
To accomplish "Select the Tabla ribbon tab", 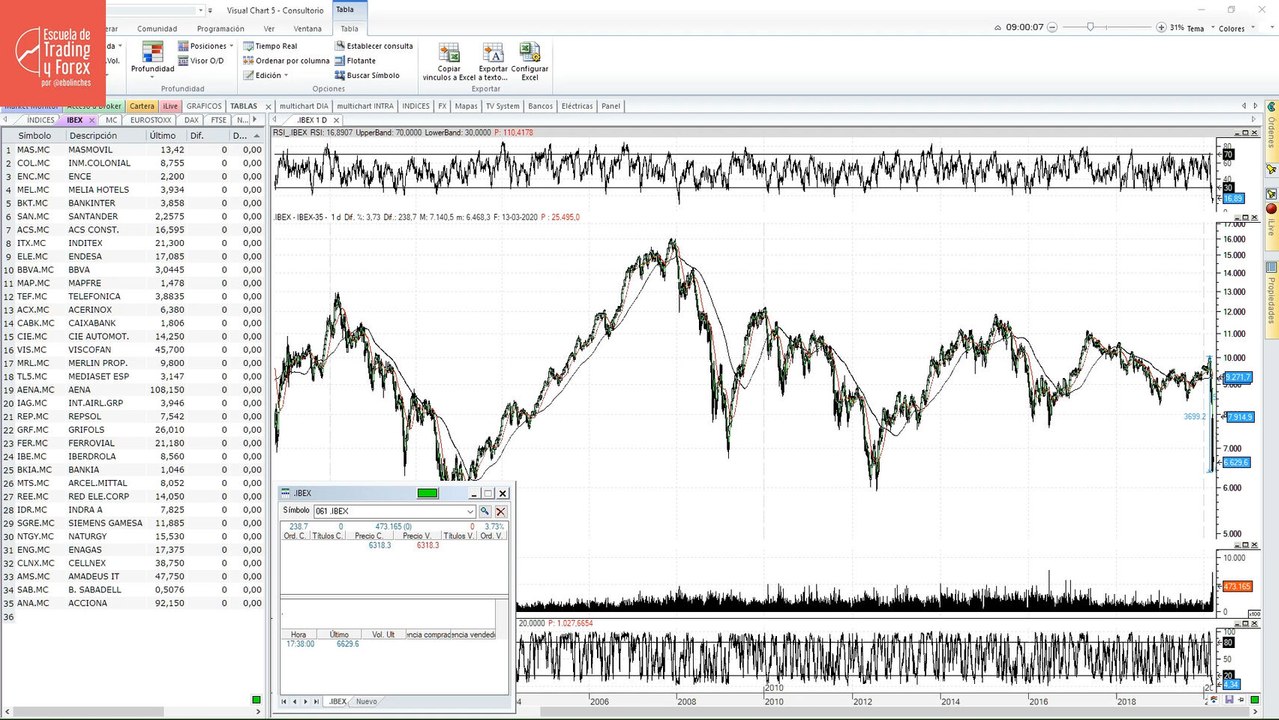I will (349, 29).
